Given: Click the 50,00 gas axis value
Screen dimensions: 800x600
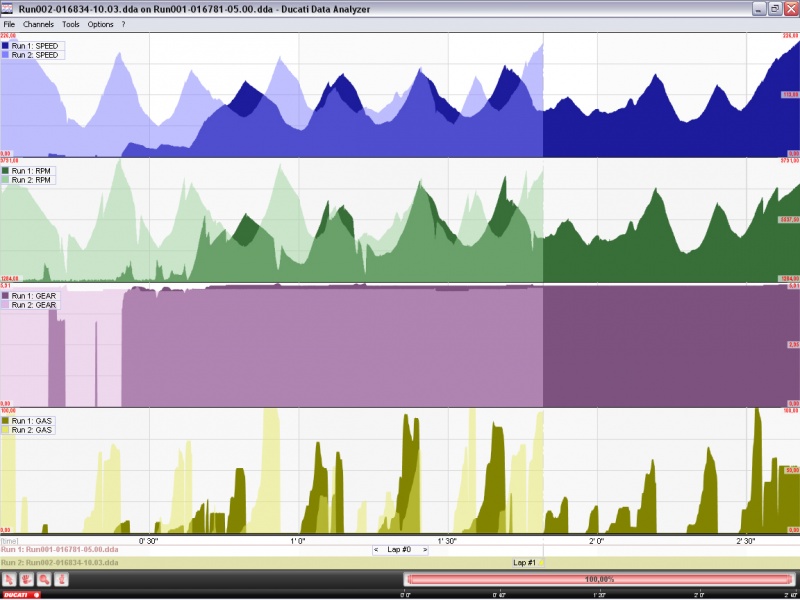Looking at the screenshot, I should 791,470.
